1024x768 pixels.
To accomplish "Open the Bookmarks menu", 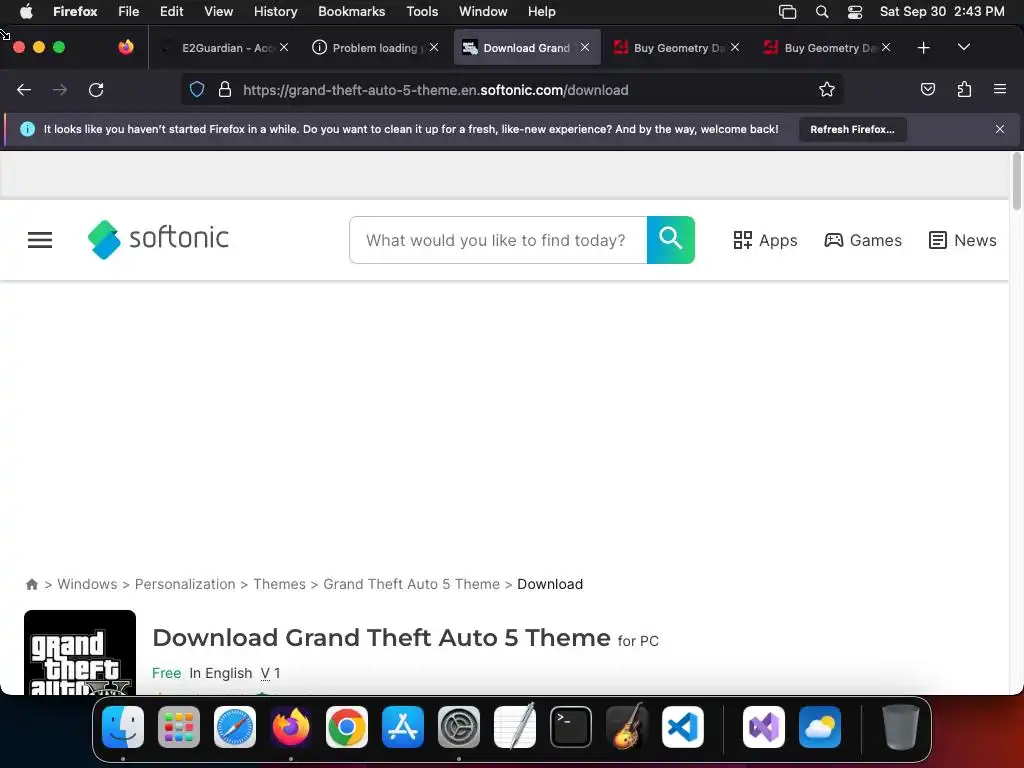I will click(351, 12).
